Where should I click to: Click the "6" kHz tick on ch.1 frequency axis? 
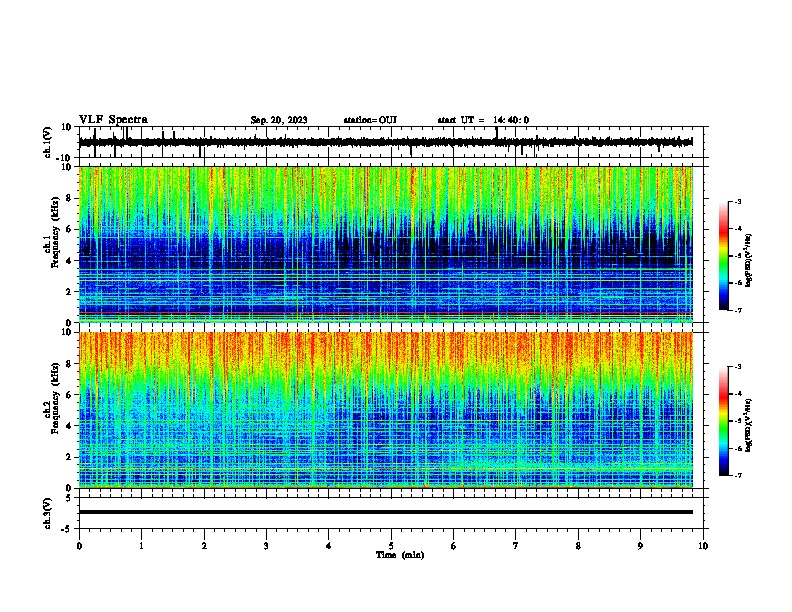pos(69,229)
